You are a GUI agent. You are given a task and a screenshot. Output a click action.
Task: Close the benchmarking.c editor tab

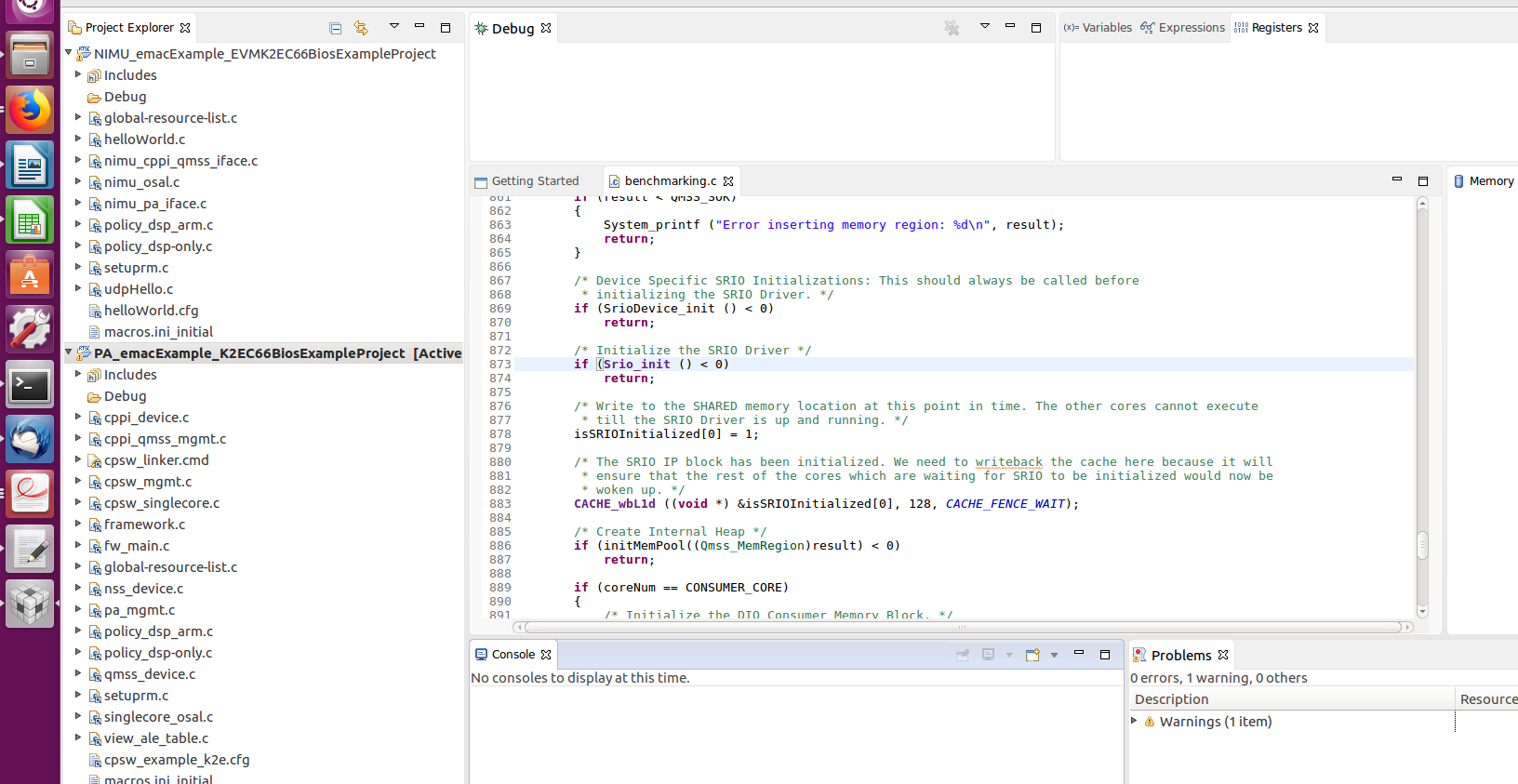point(728,181)
